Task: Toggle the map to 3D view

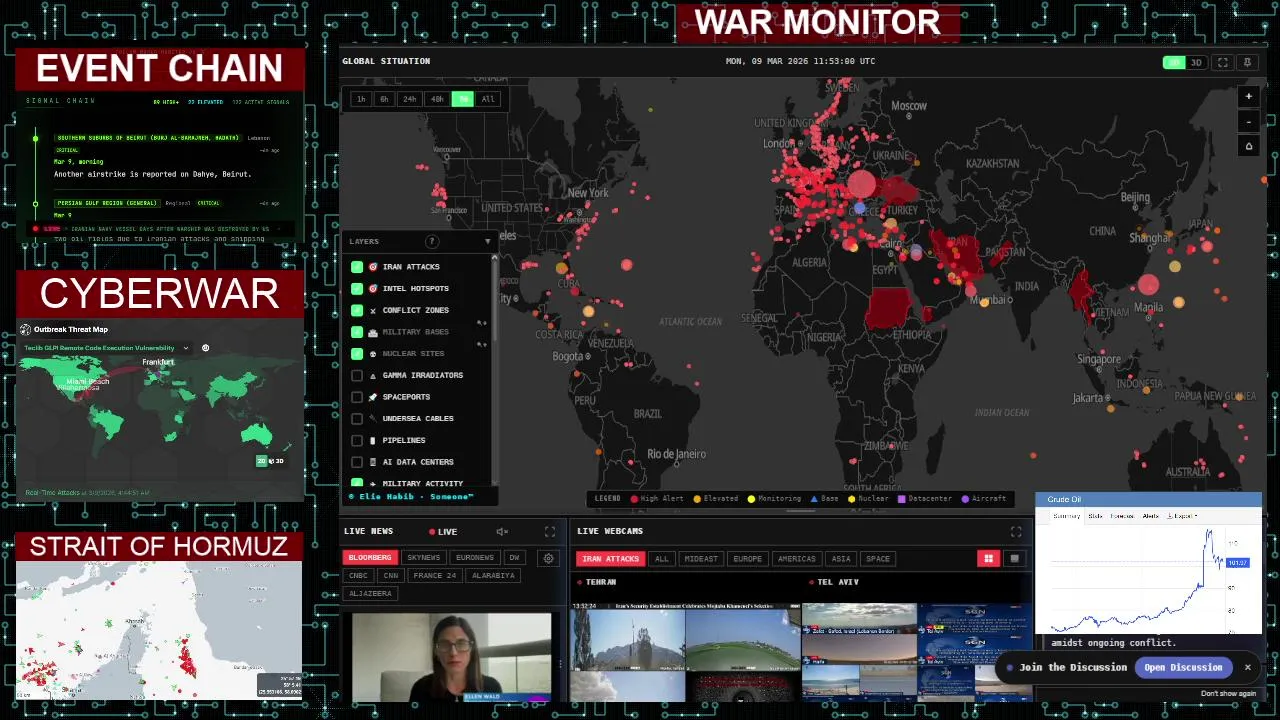Action: click(1195, 62)
